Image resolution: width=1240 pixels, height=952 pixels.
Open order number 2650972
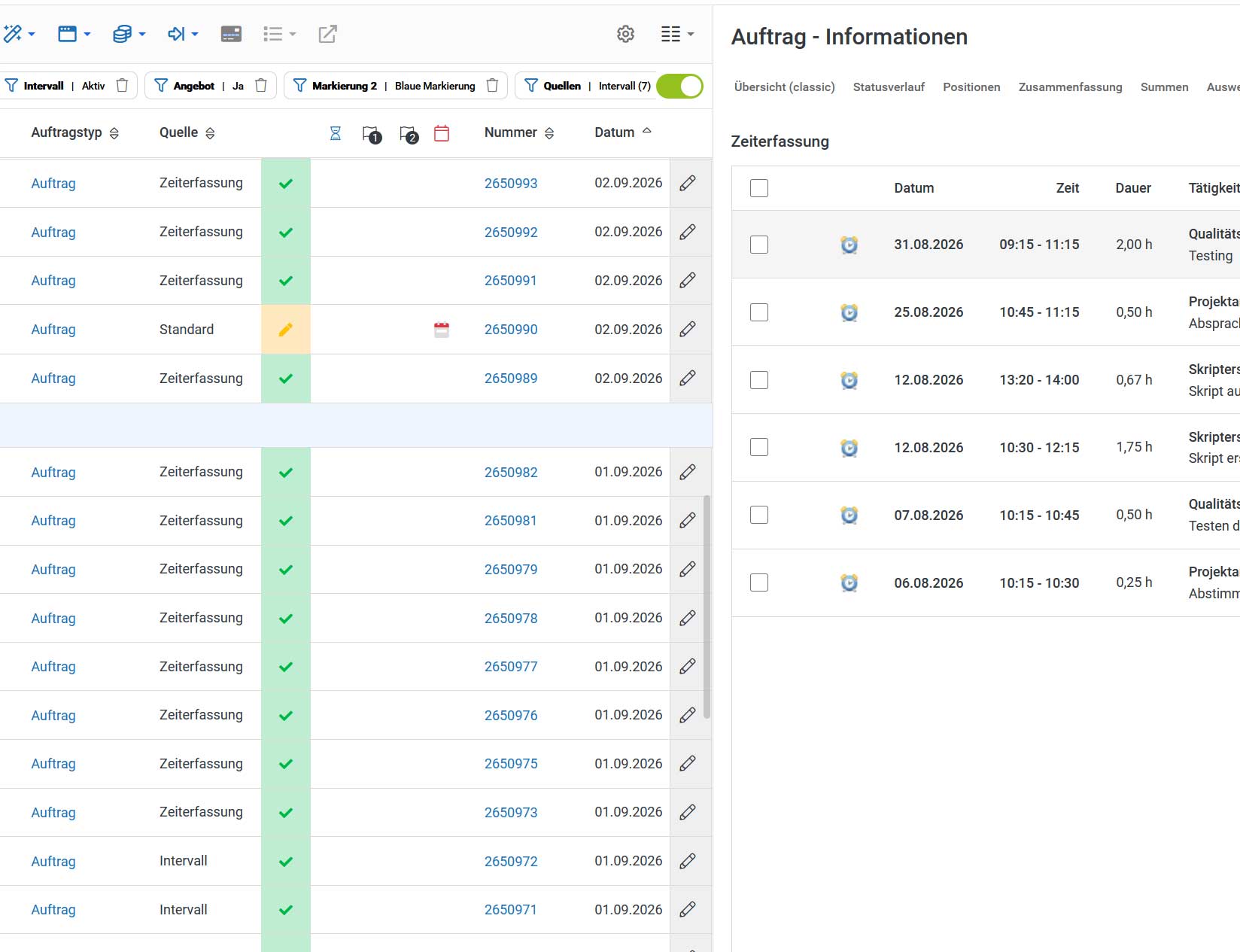click(511, 862)
